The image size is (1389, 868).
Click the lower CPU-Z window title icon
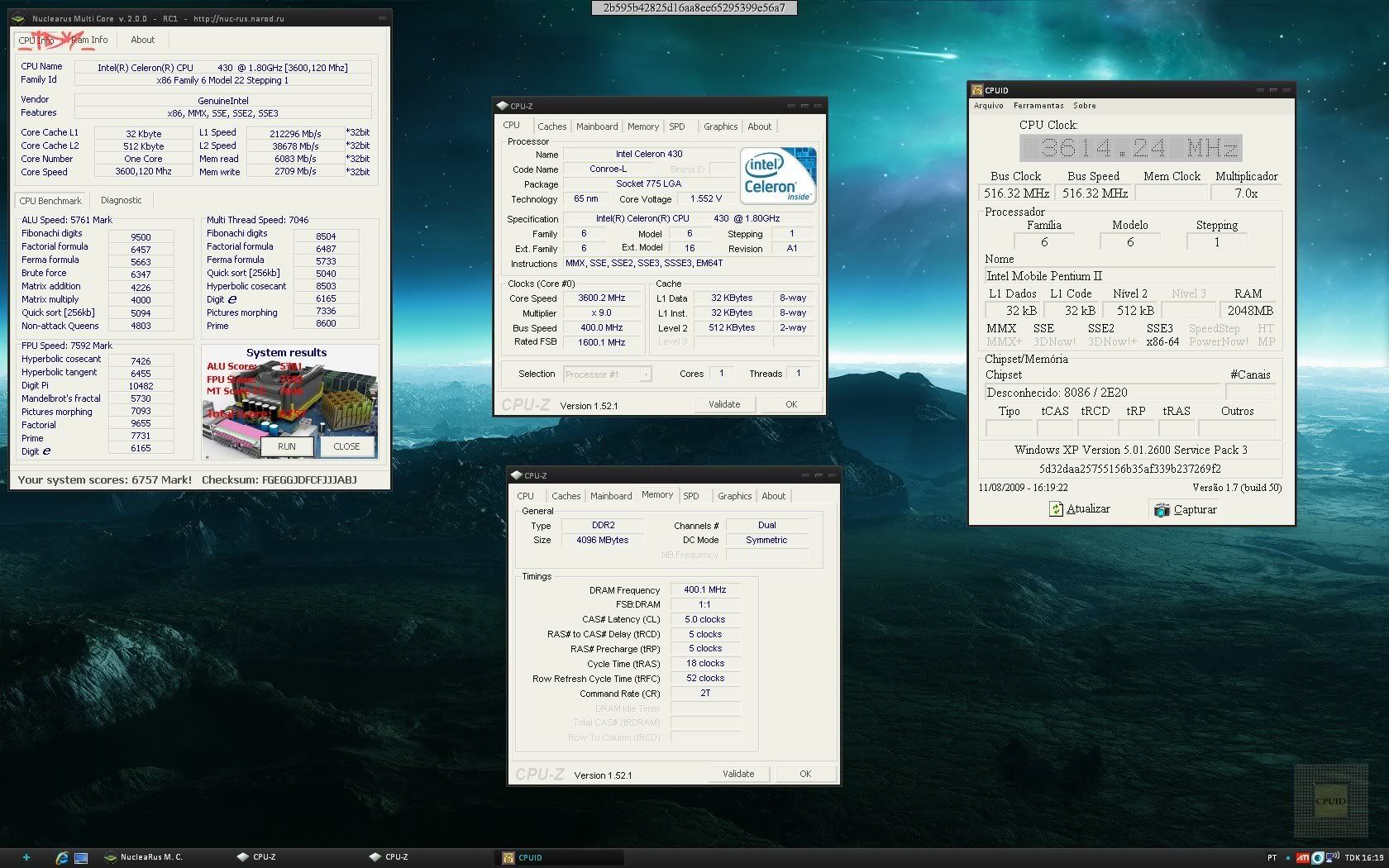coord(517,475)
